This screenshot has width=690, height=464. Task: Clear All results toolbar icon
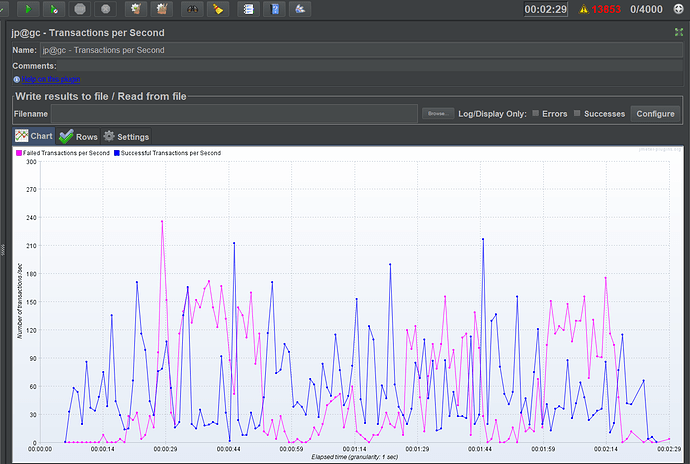click(161, 9)
